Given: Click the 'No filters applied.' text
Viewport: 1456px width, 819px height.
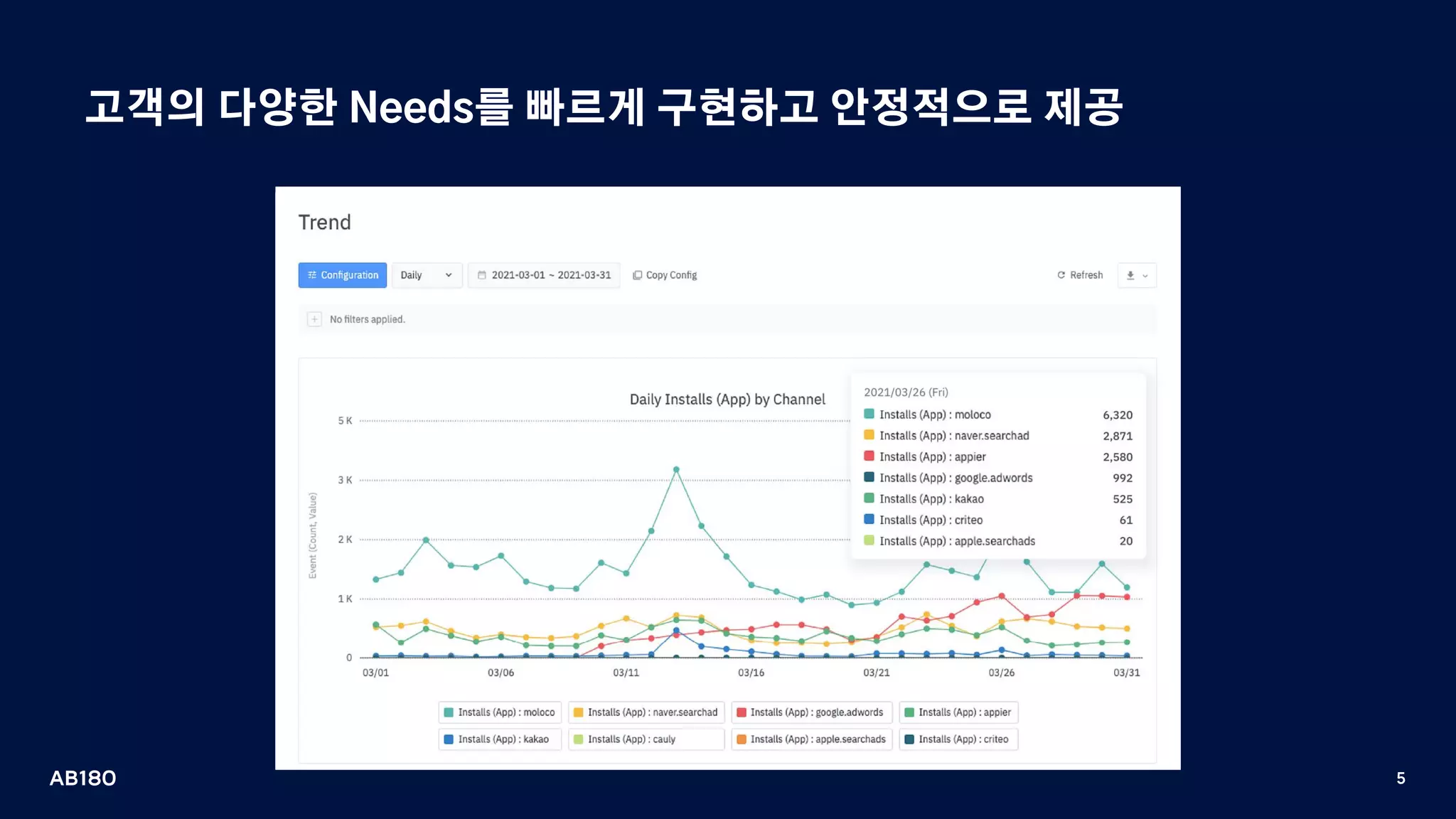Looking at the screenshot, I should [x=368, y=319].
